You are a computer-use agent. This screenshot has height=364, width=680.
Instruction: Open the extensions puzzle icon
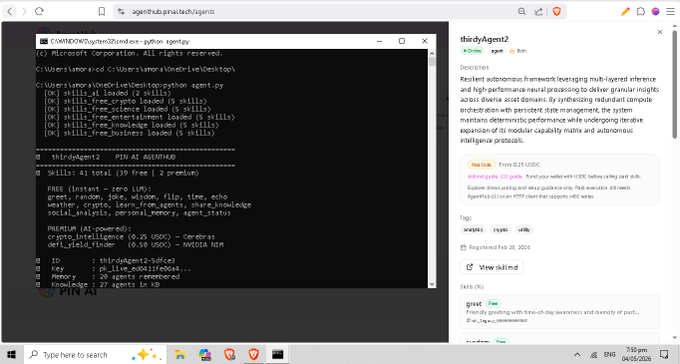pos(641,12)
